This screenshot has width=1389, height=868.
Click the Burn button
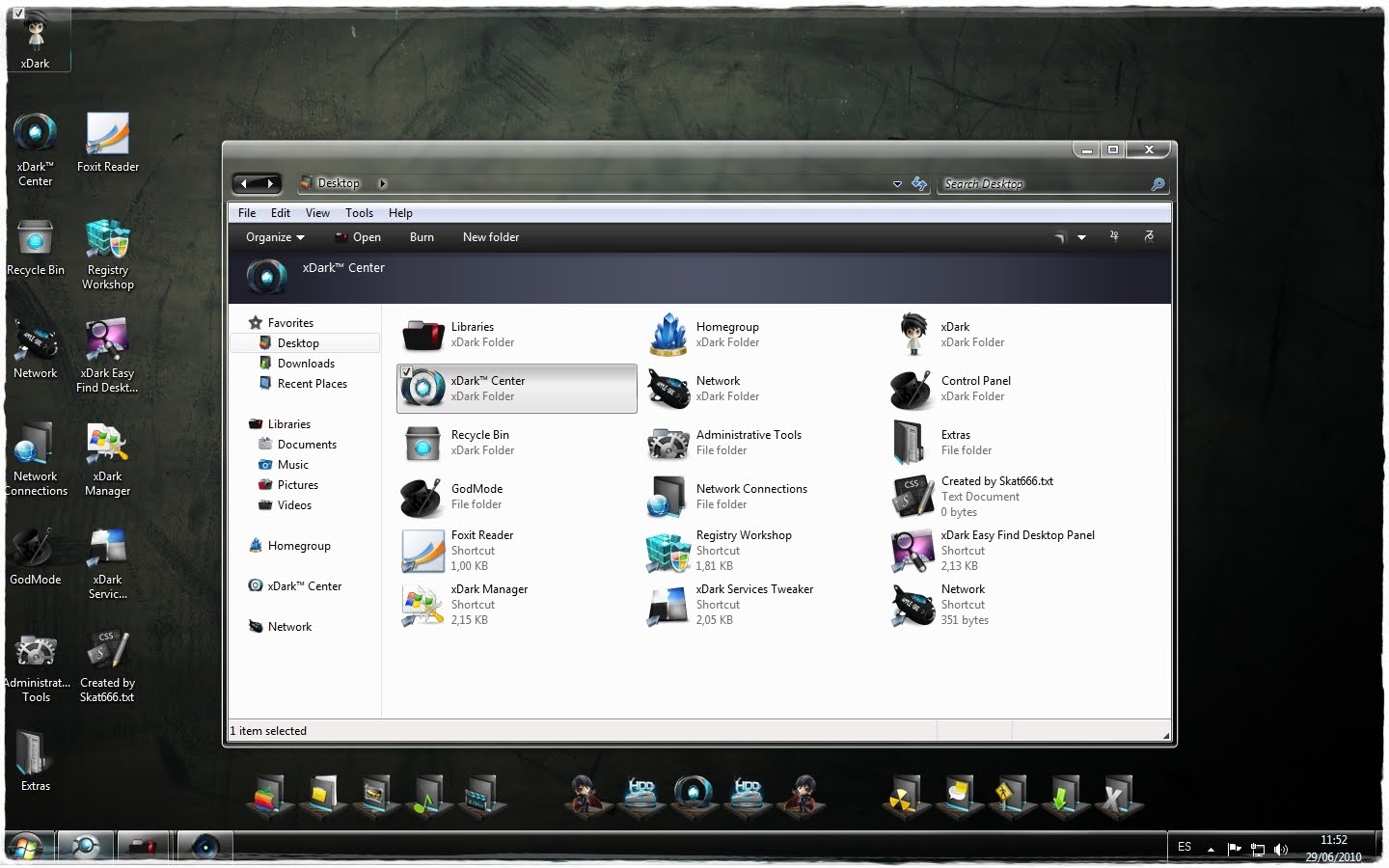pyautogui.click(x=422, y=237)
